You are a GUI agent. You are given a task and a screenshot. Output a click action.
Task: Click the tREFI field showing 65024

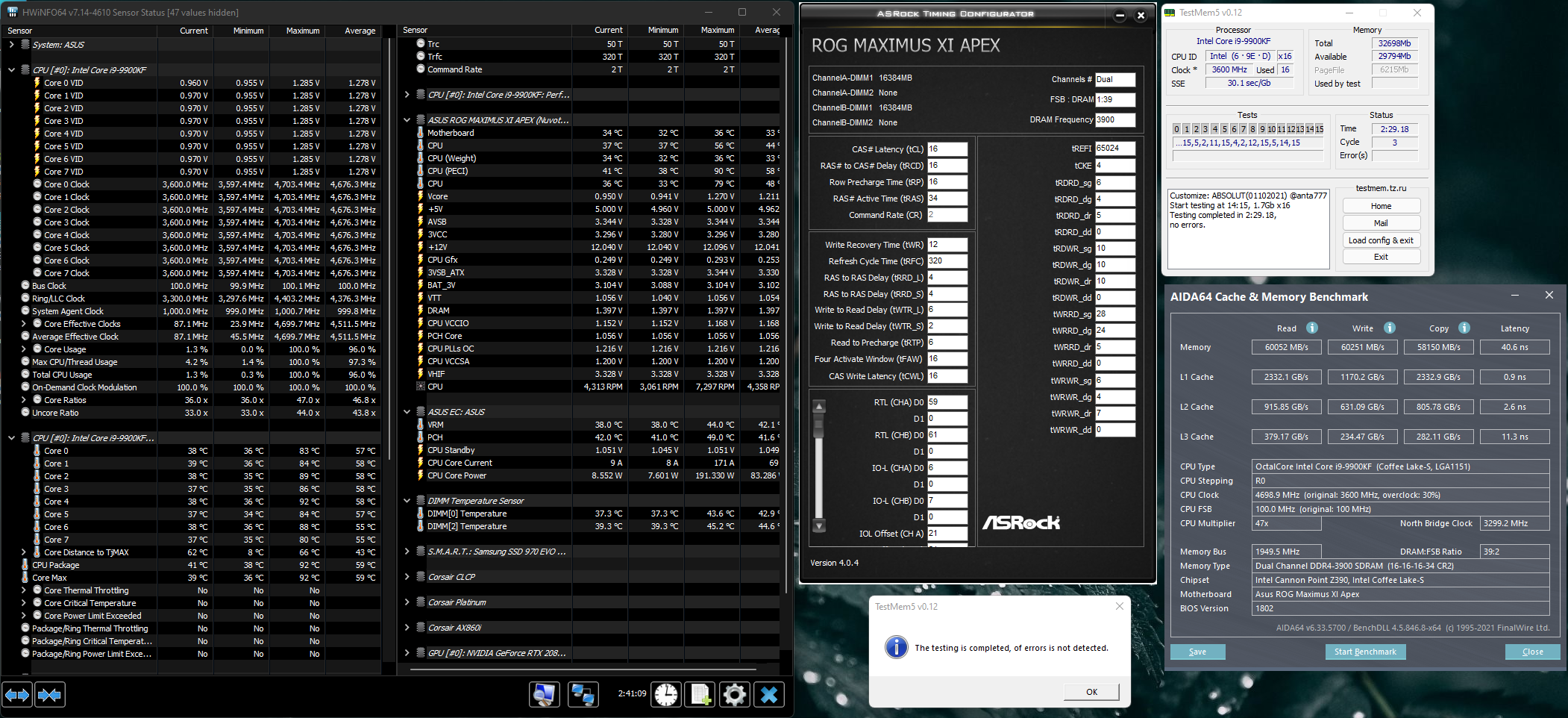(x=1115, y=149)
